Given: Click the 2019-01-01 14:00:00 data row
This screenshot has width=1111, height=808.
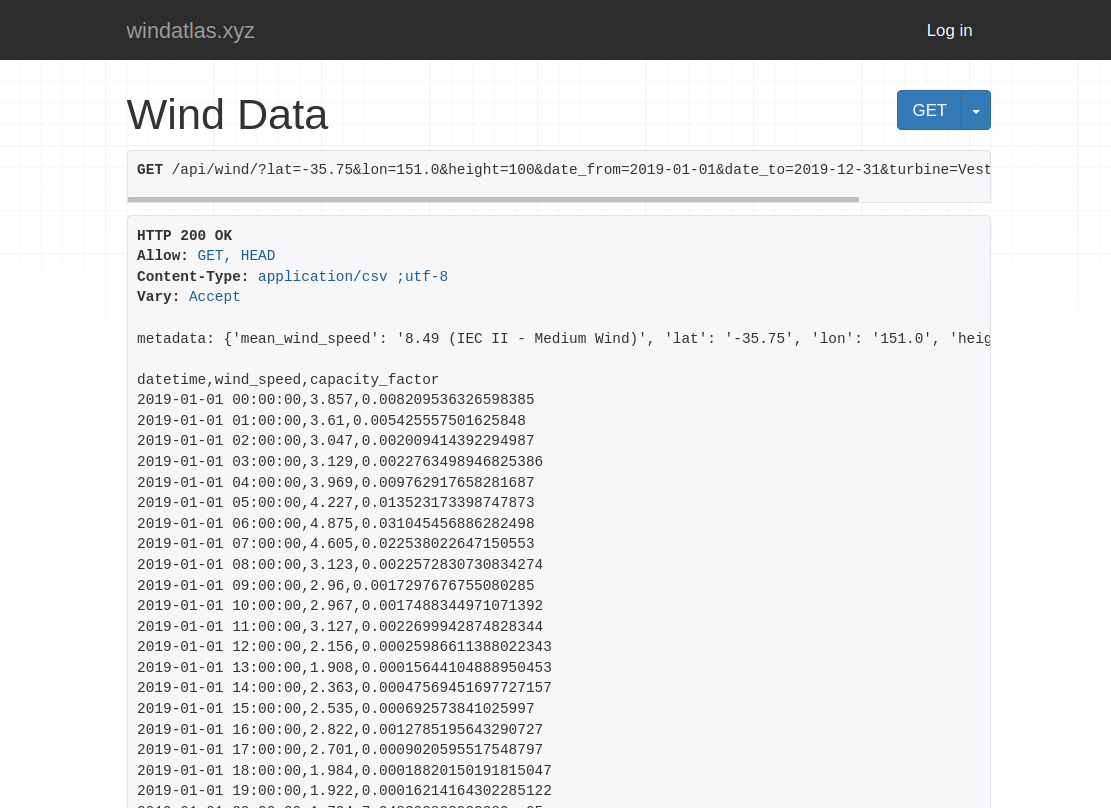Looking at the screenshot, I should pyautogui.click(x=344, y=688).
